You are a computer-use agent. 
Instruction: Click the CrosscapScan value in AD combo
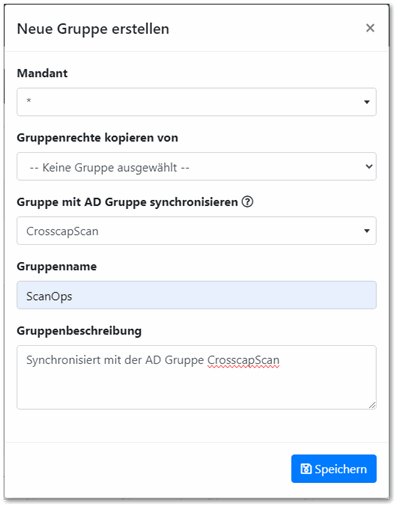(62, 231)
